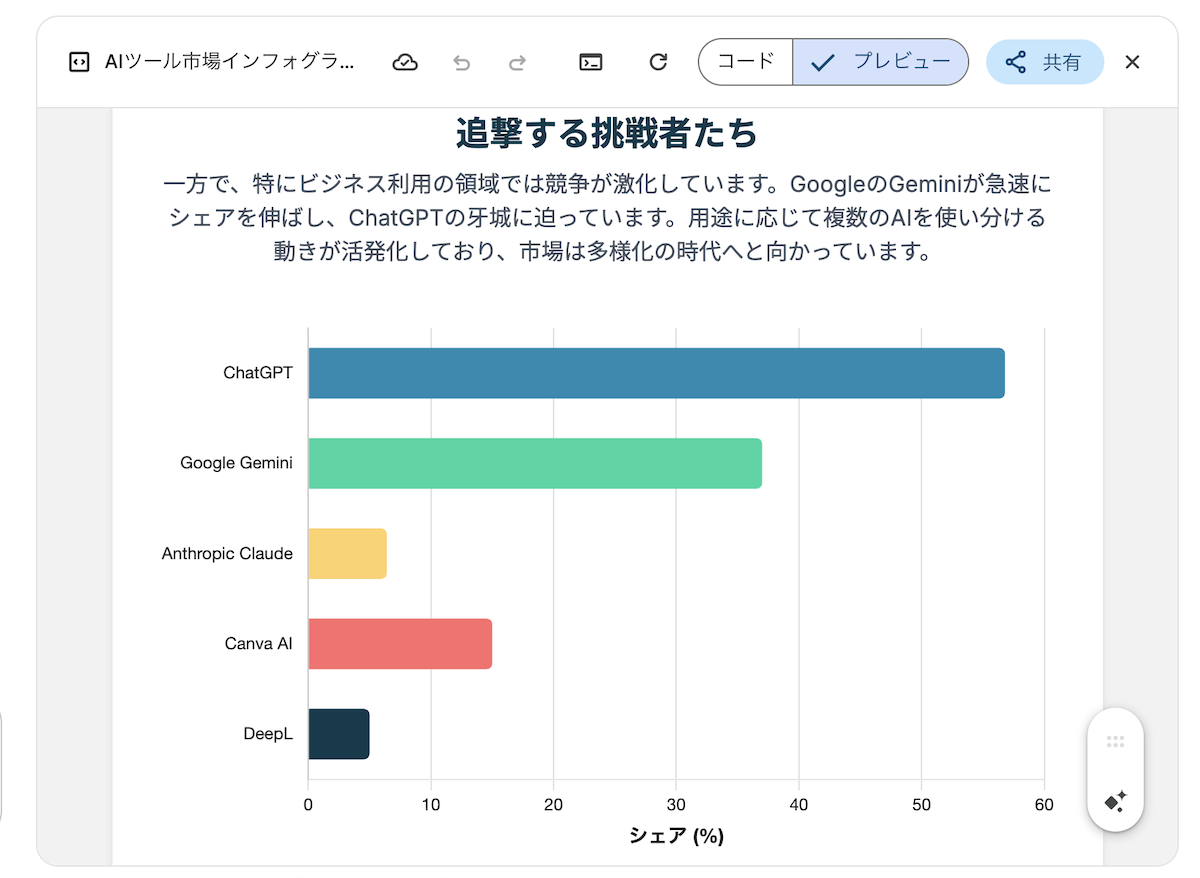Click the code file icon beside the title
Image resolution: width=1200 pixels, height=878 pixels.
78,62
